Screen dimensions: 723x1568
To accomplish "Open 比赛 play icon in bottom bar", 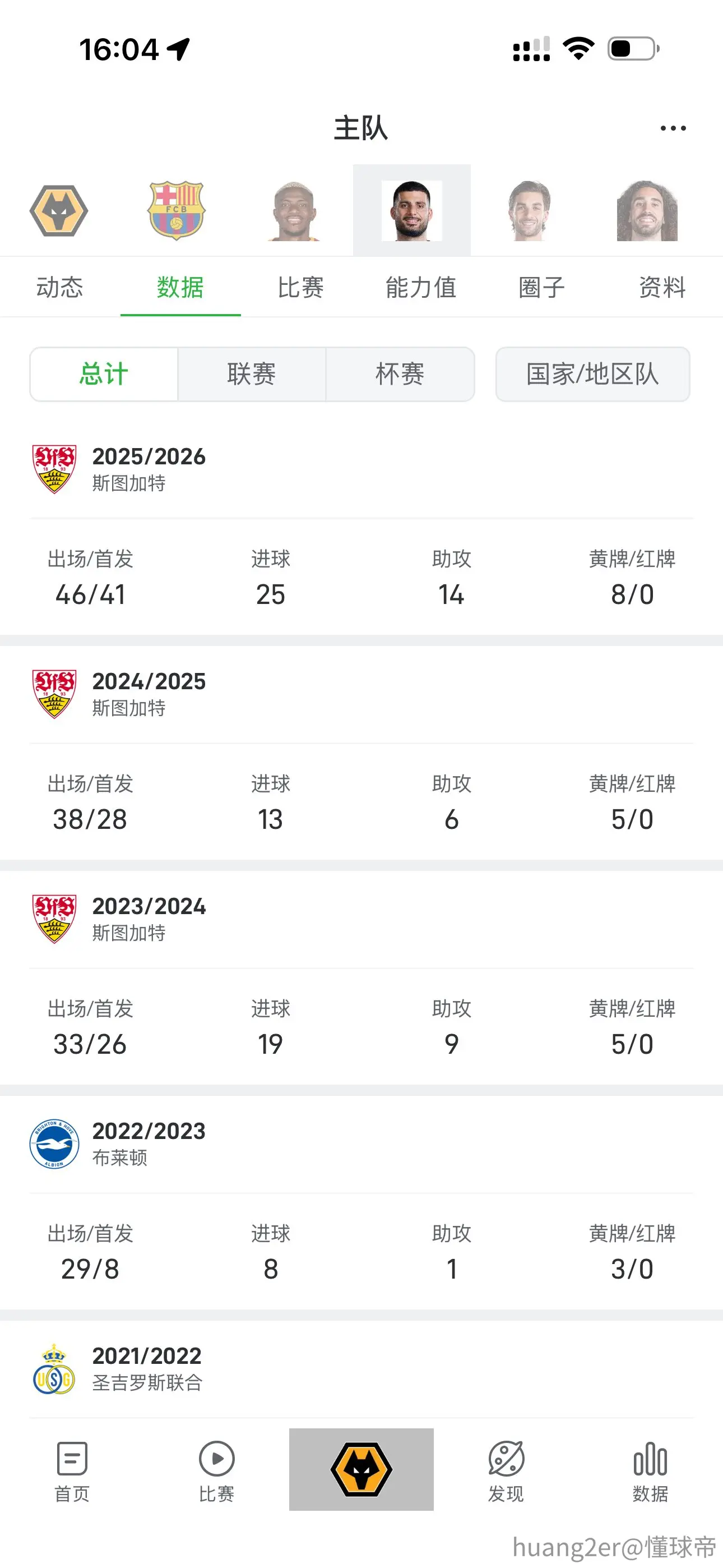I will point(217,1470).
